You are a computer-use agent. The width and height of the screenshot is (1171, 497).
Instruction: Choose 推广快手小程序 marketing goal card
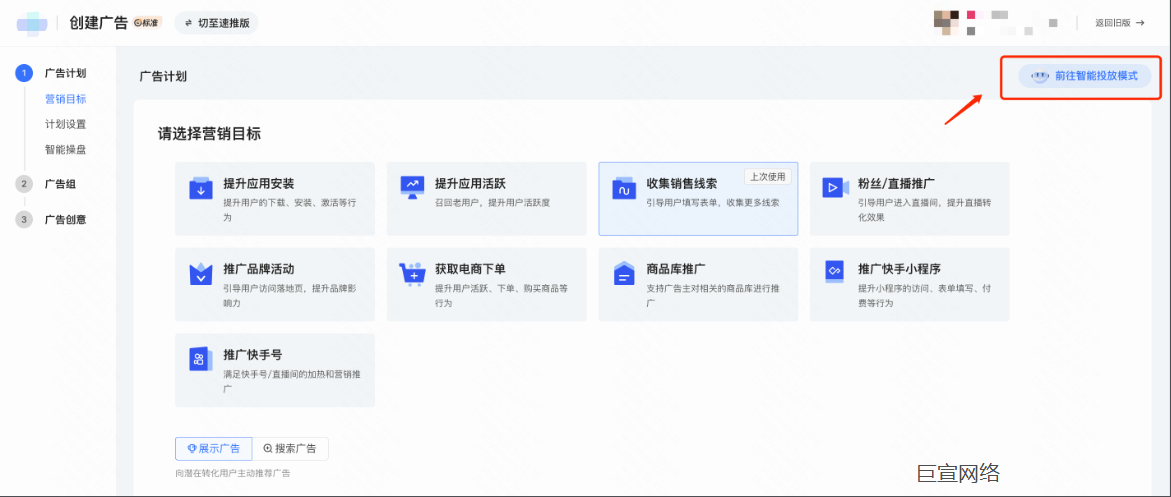910,285
